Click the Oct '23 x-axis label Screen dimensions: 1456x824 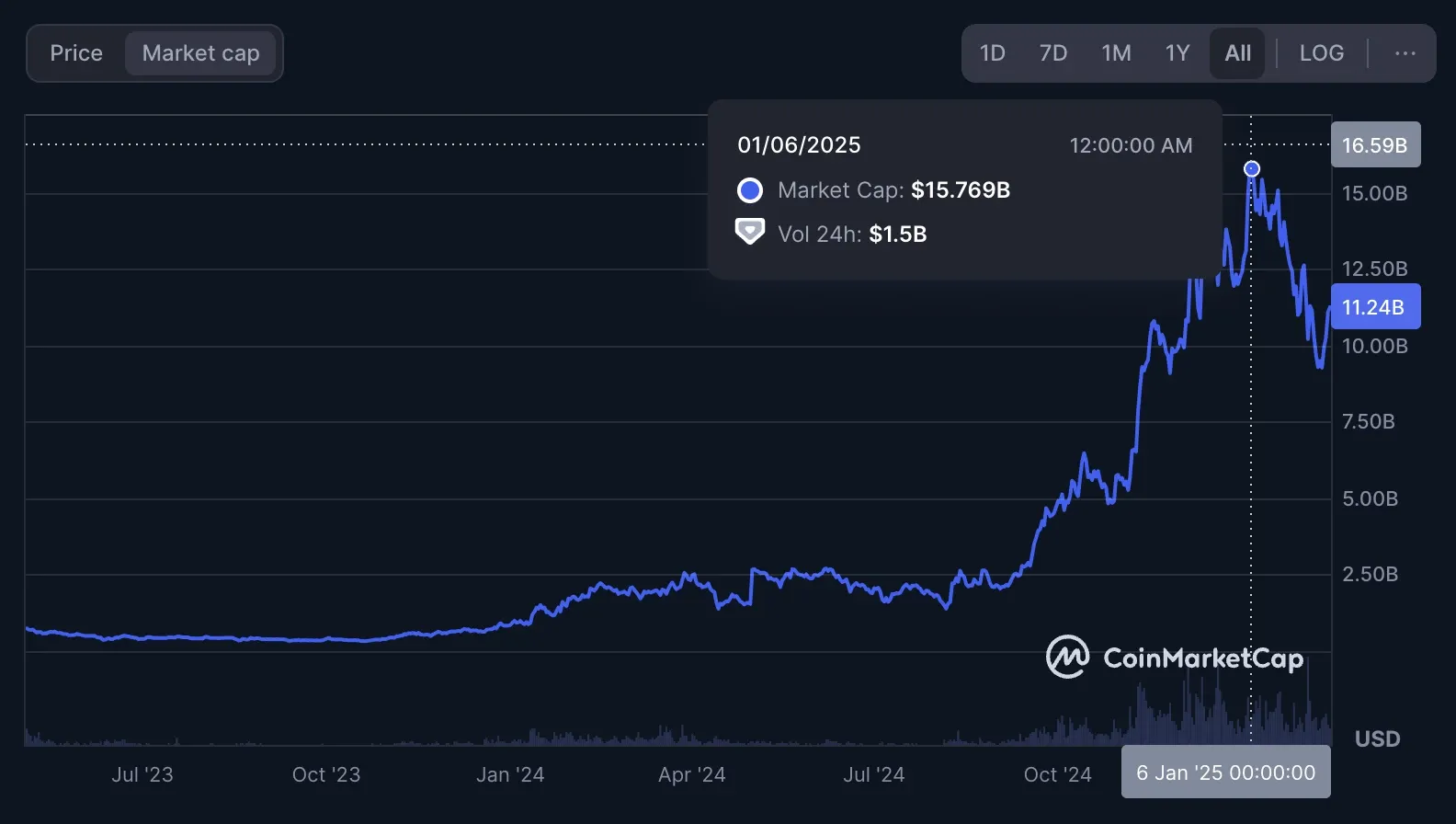point(326,774)
